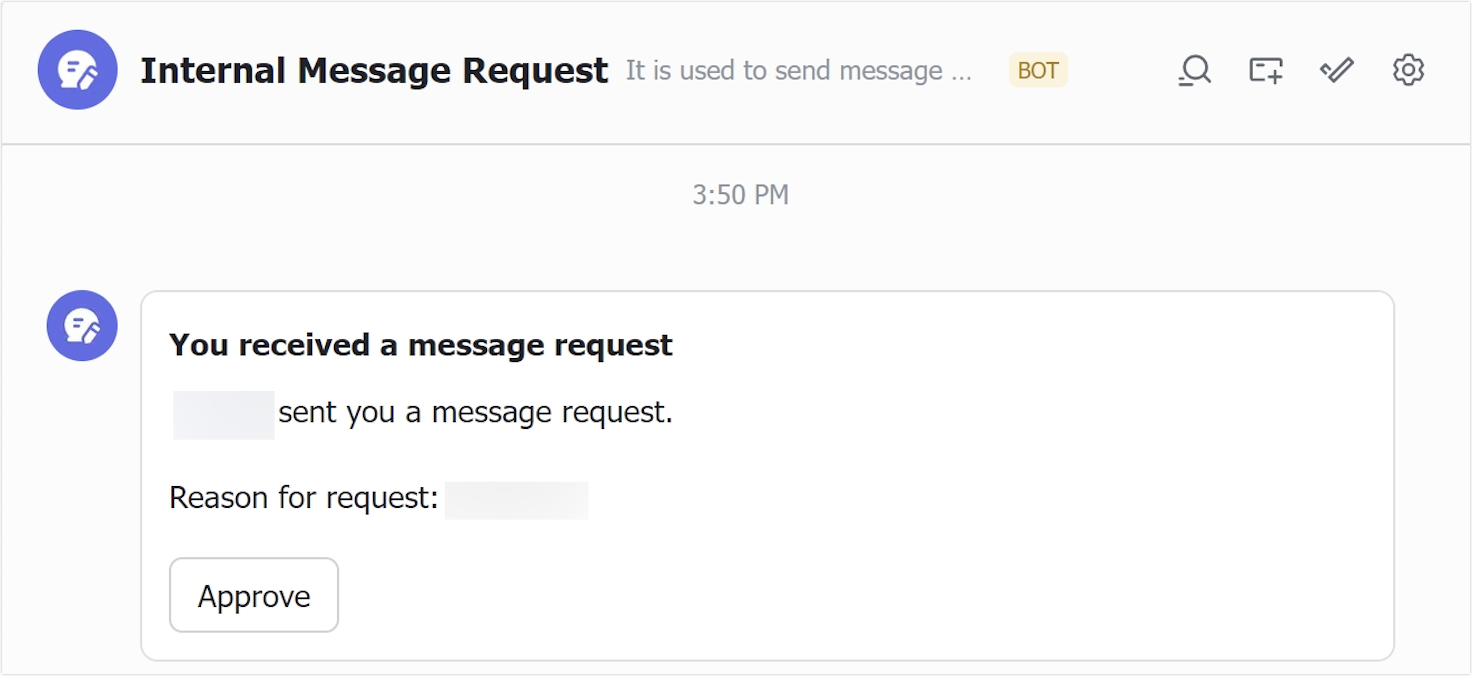The height and width of the screenshot is (676, 1472).
Task: Click the yellow BOT badge
Action: coord(1037,70)
